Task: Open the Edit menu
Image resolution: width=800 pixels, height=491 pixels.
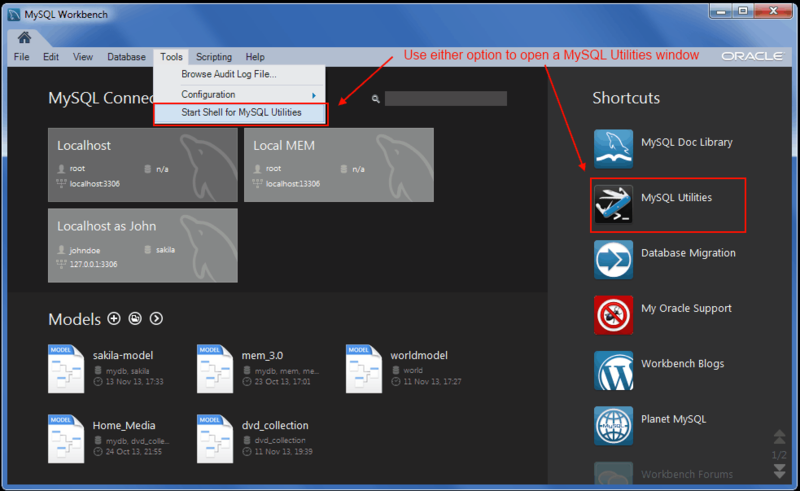Action: [x=51, y=57]
